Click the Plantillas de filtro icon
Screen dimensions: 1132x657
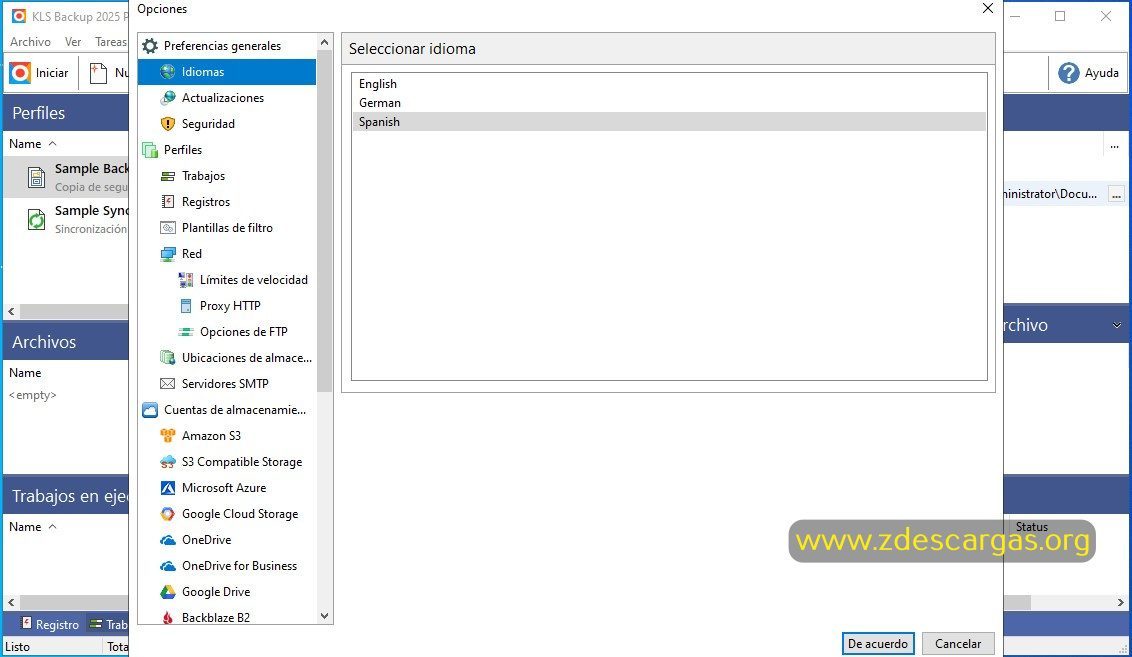click(167, 228)
